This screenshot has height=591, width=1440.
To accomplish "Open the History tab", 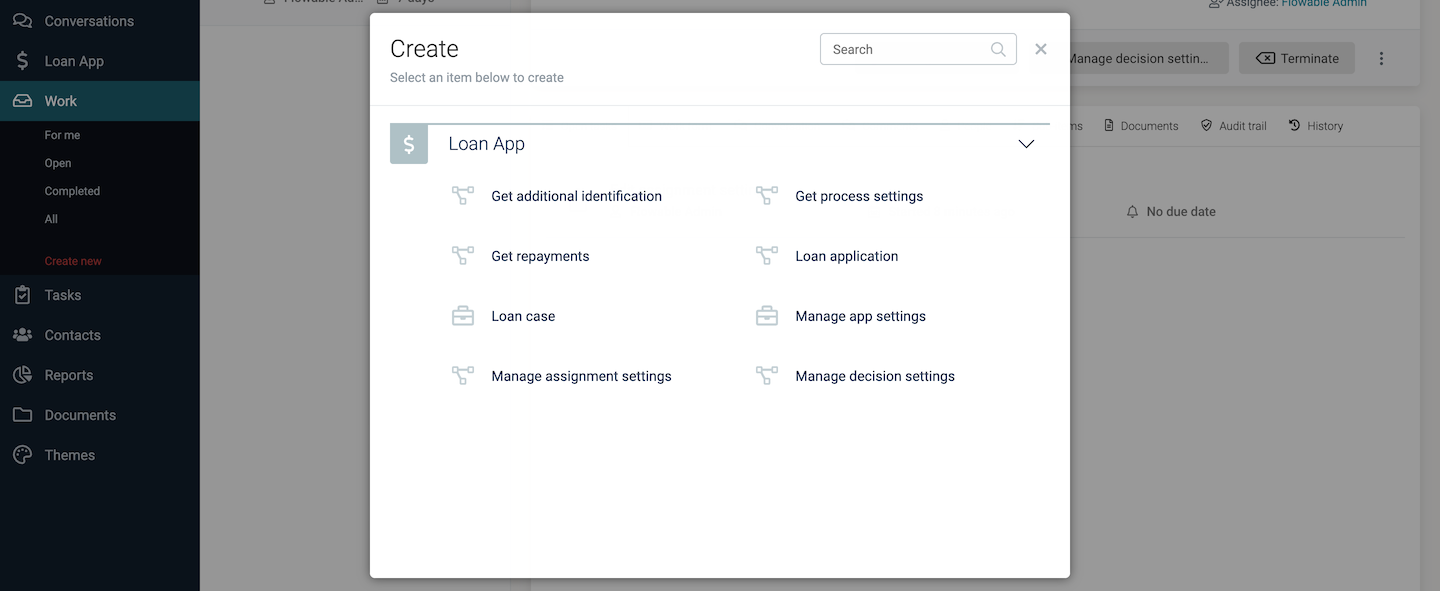I will [x=1315, y=126].
